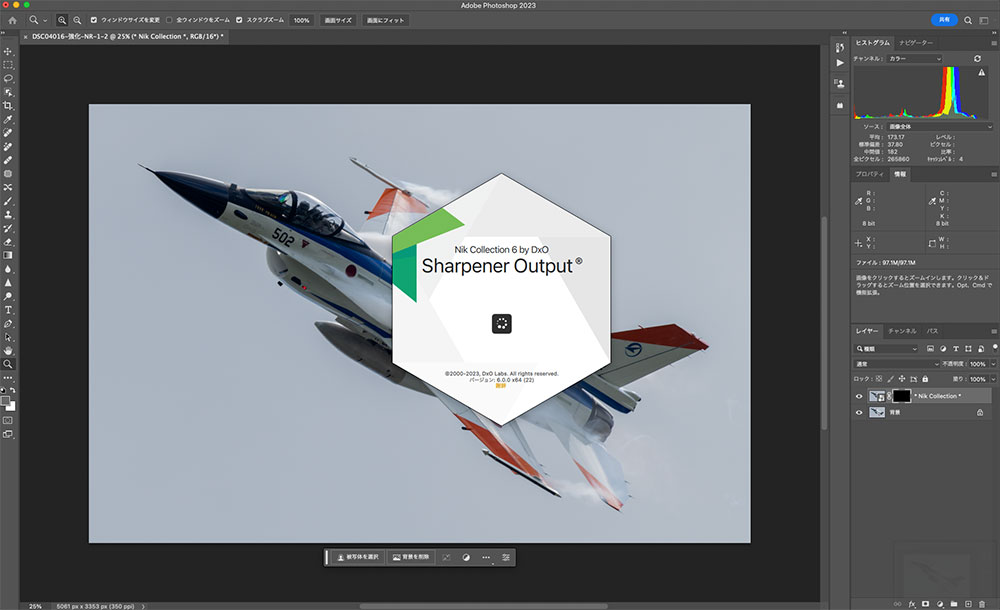1000x610 pixels.
Task: Expand the 塗り fill dropdown arrow
Action: pos(993,379)
